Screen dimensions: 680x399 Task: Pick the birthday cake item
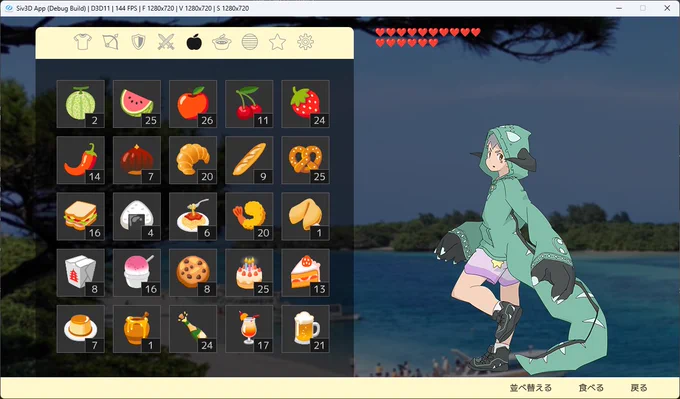tap(249, 273)
